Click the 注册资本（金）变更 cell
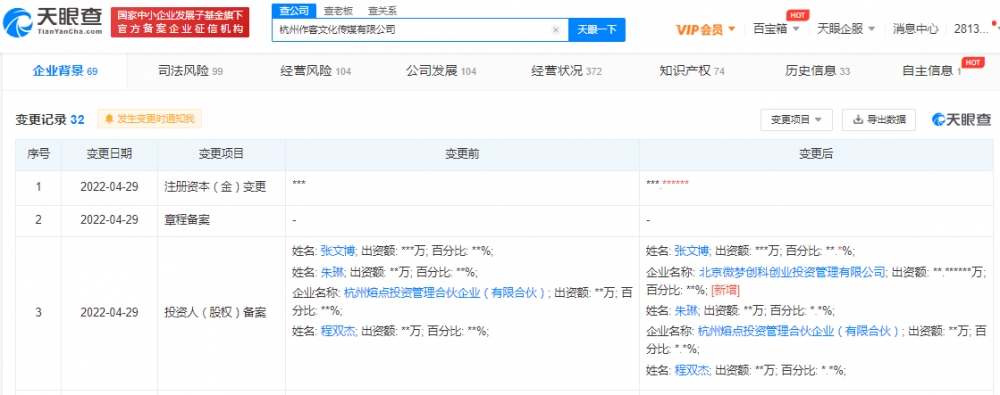This screenshot has height=395, width=1000. [x=221, y=188]
